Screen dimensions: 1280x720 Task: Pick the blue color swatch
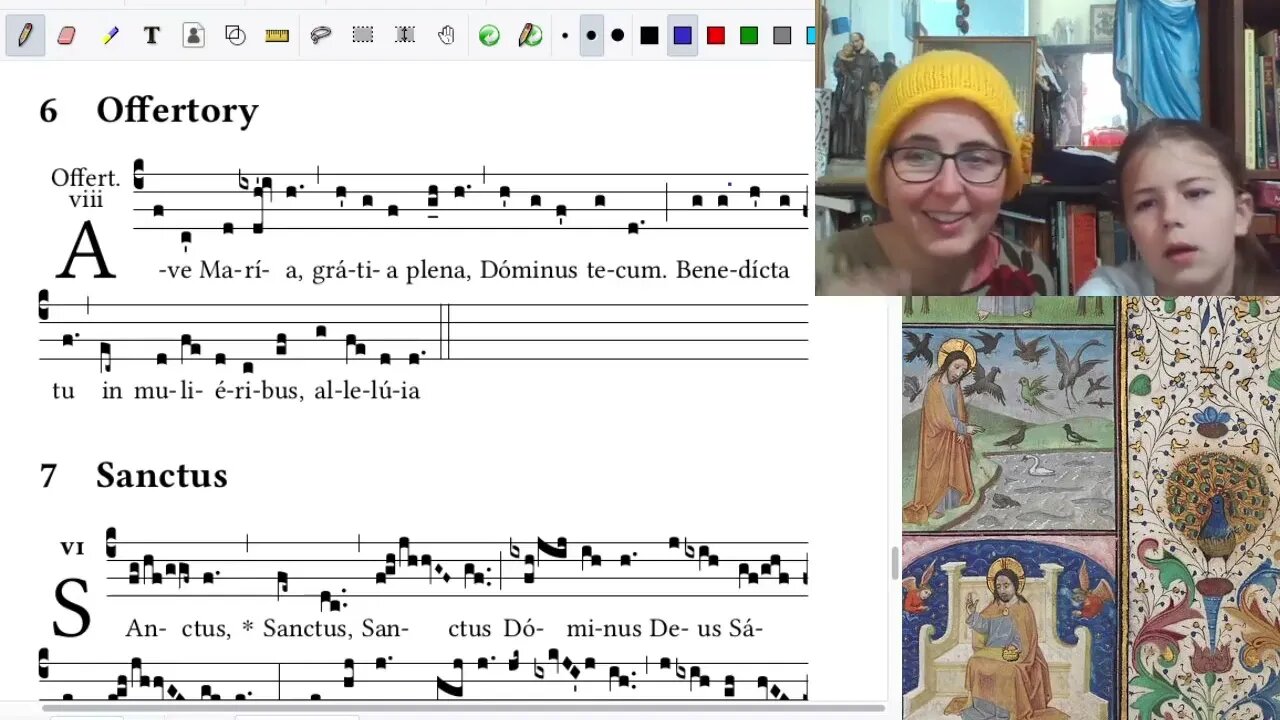[683, 36]
